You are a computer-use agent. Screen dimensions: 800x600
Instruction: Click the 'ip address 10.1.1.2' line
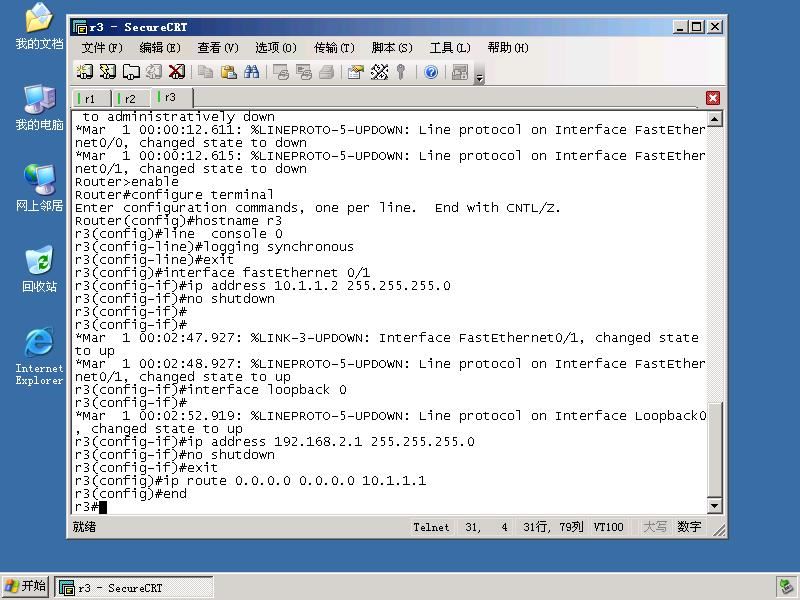(x=263, y=286)
